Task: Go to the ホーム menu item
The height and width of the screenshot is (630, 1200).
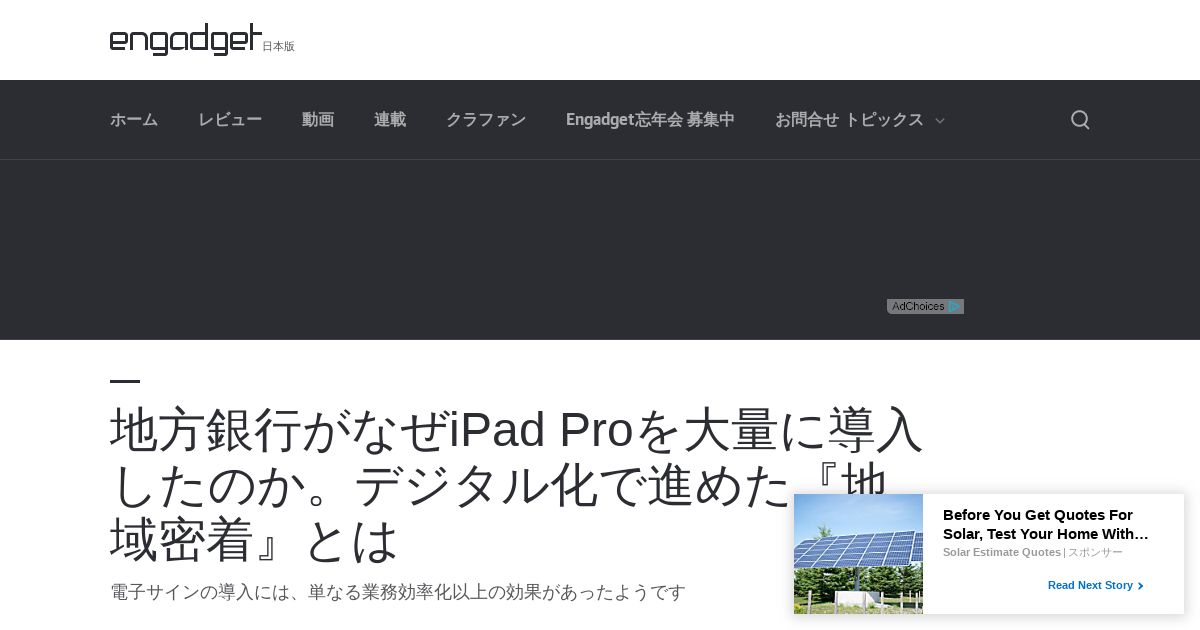Action: 134,120
